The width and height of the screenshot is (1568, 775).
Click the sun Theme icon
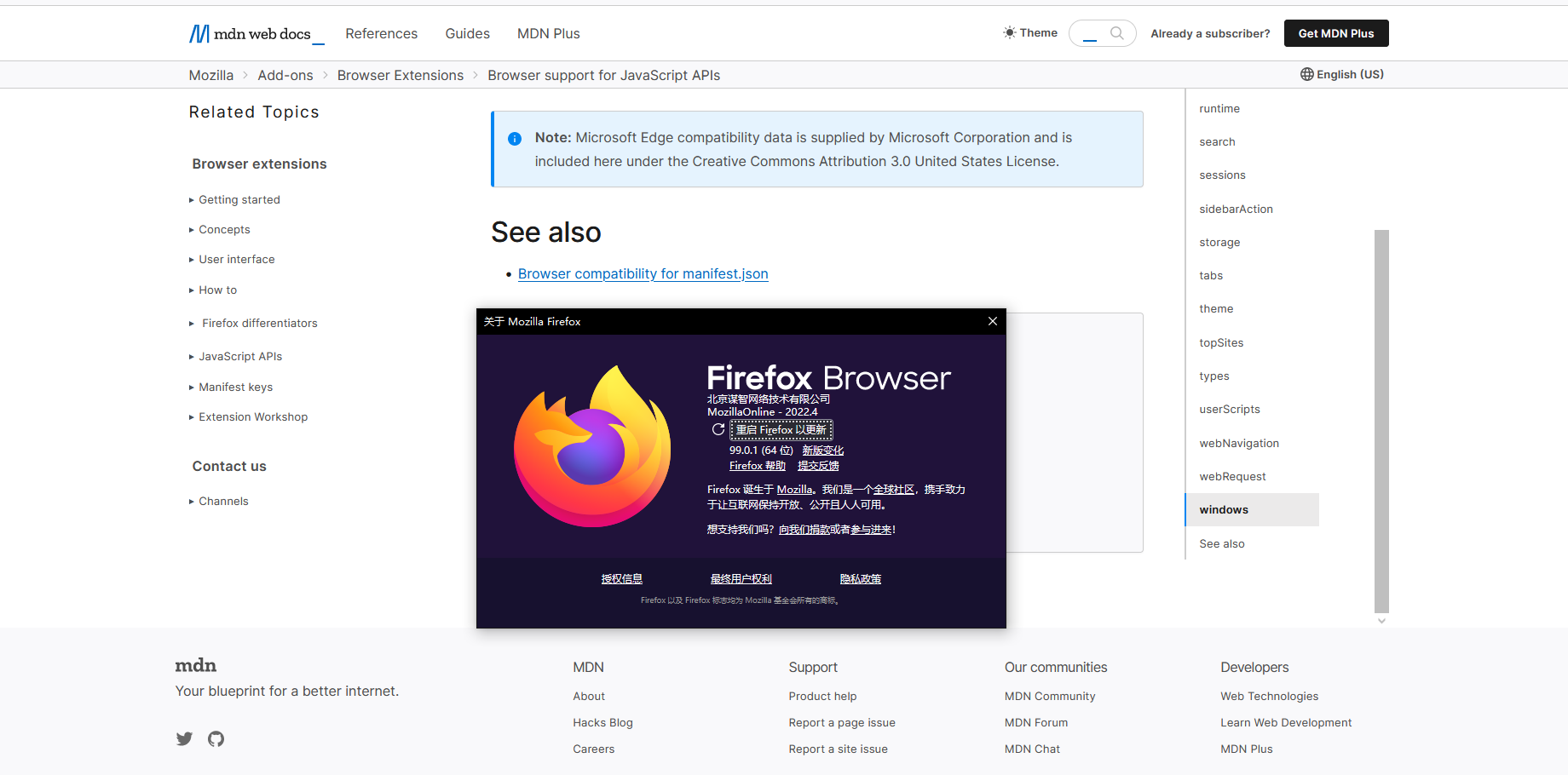[x=1009, y=33]
